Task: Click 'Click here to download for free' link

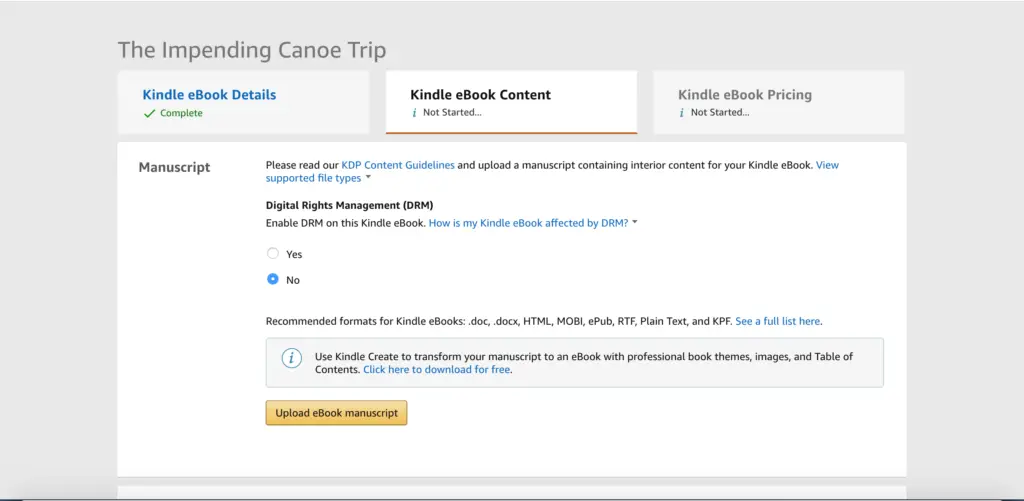Action: [x=437, y=369]
